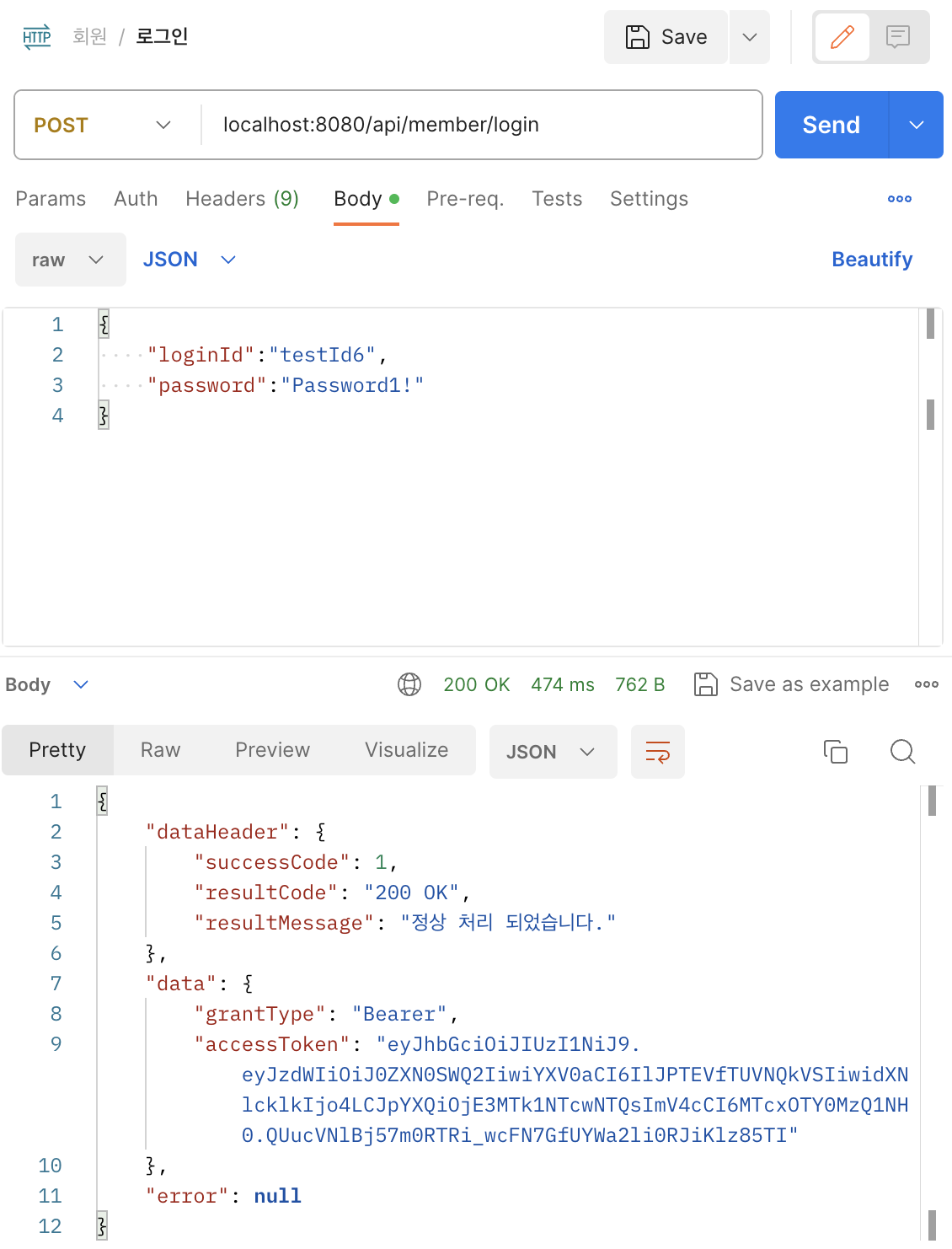952x1249 pixels.
Task: Switch to the Auth tab
Action: coord(136,199)
